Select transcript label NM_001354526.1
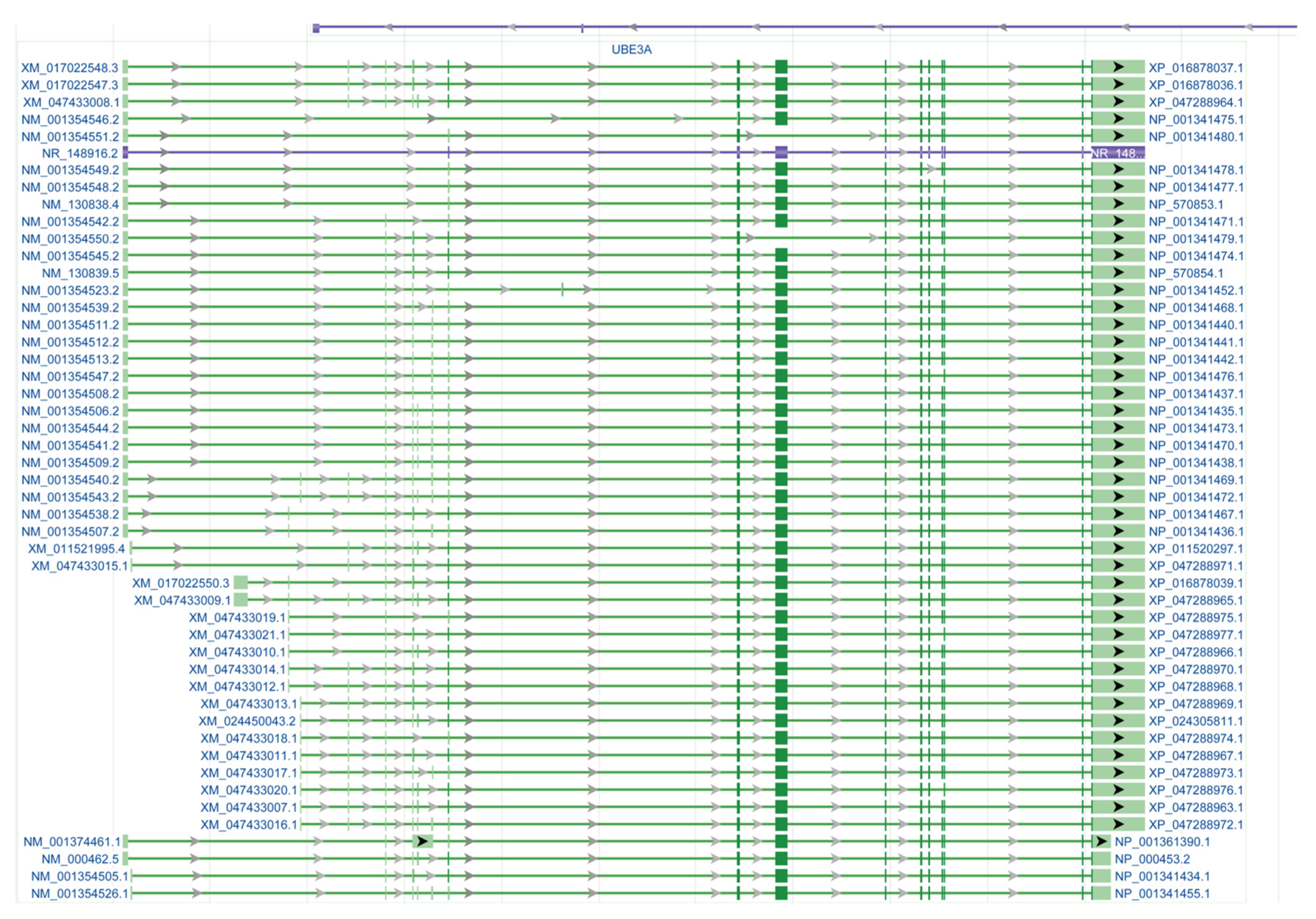Image resolution: width=1316 pixels, height=919 pixels. pyautogui.click(x=80, y=893)
